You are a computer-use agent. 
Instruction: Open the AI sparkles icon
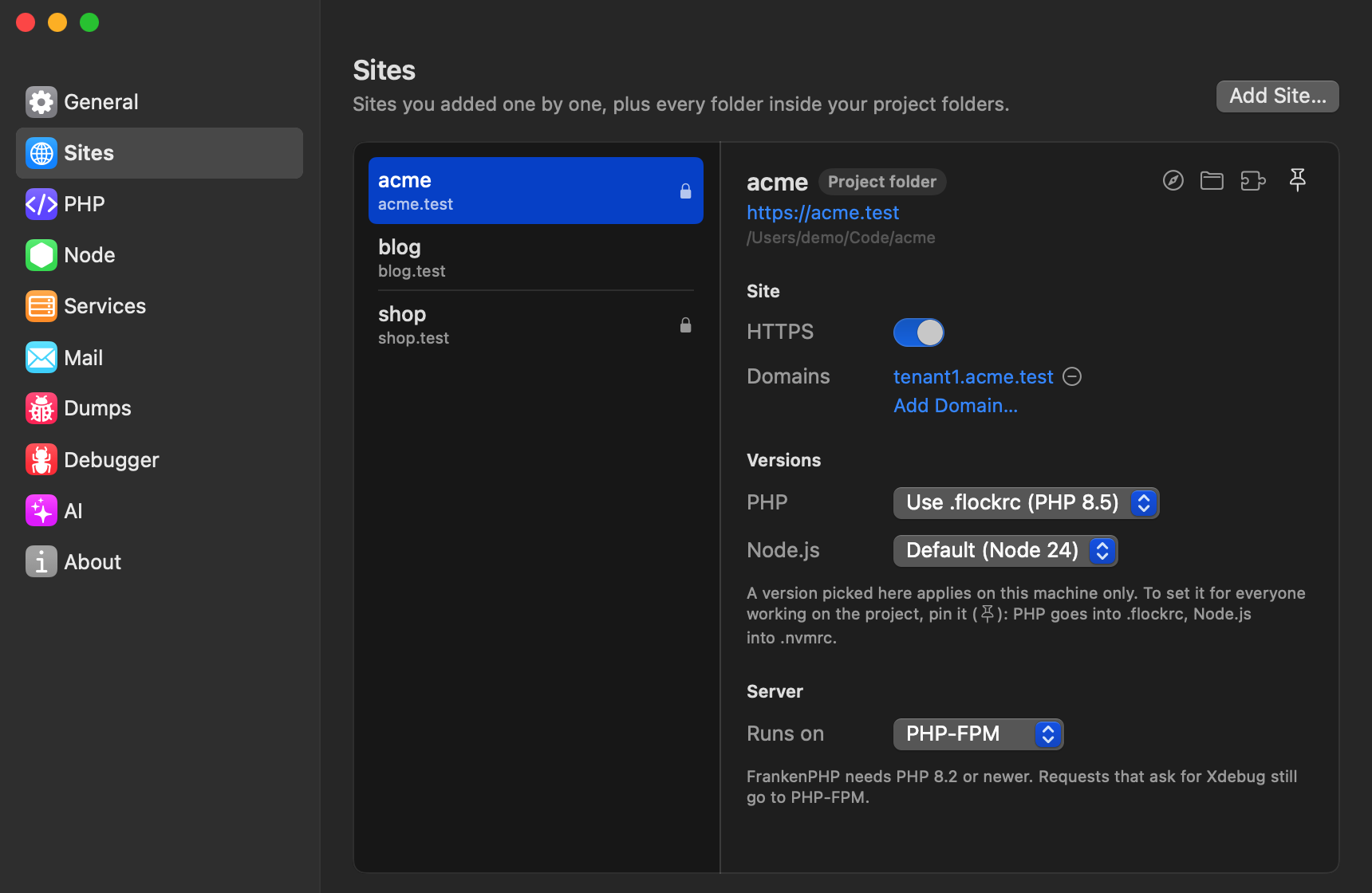(41, 510)
